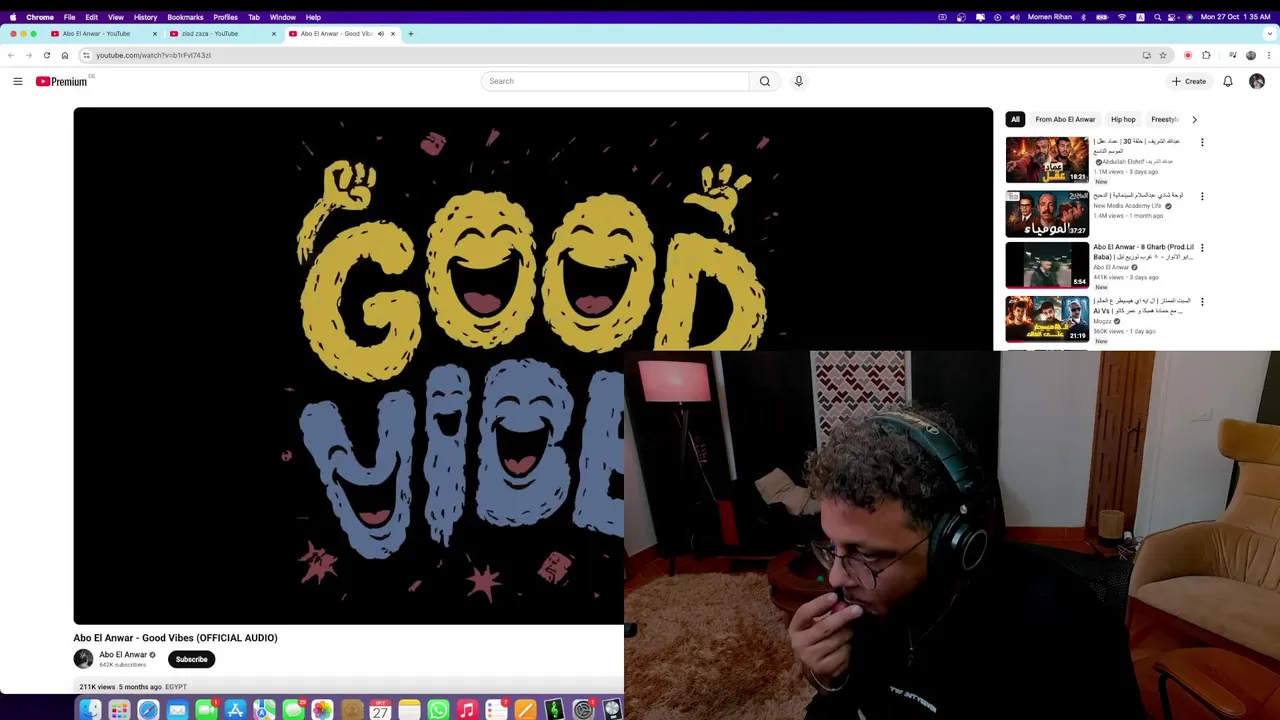Open Chrome File menu
This screenshot has height=720, width=1280.
pyautogui.click(x=69, y=17)
